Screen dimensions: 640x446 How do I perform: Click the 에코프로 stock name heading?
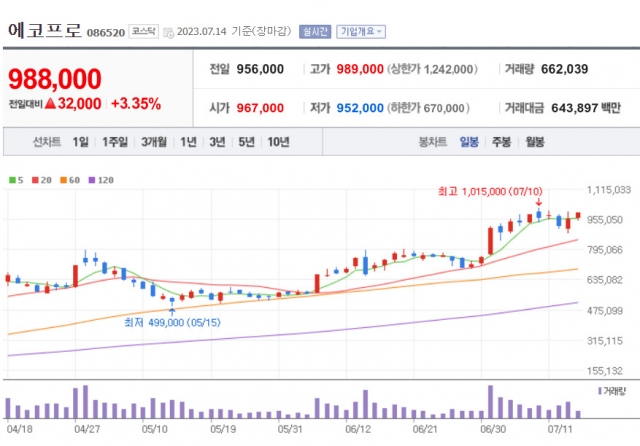point(45,31)
